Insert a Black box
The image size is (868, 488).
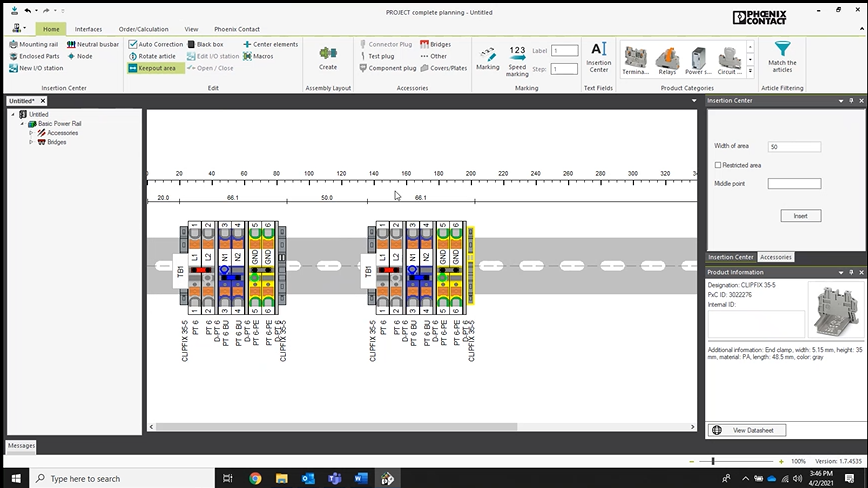click(x=205, y=44)
